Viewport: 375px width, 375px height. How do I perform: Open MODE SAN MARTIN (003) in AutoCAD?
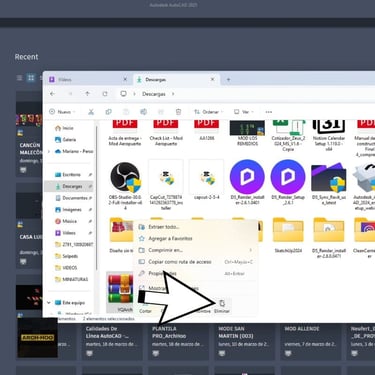245,341
